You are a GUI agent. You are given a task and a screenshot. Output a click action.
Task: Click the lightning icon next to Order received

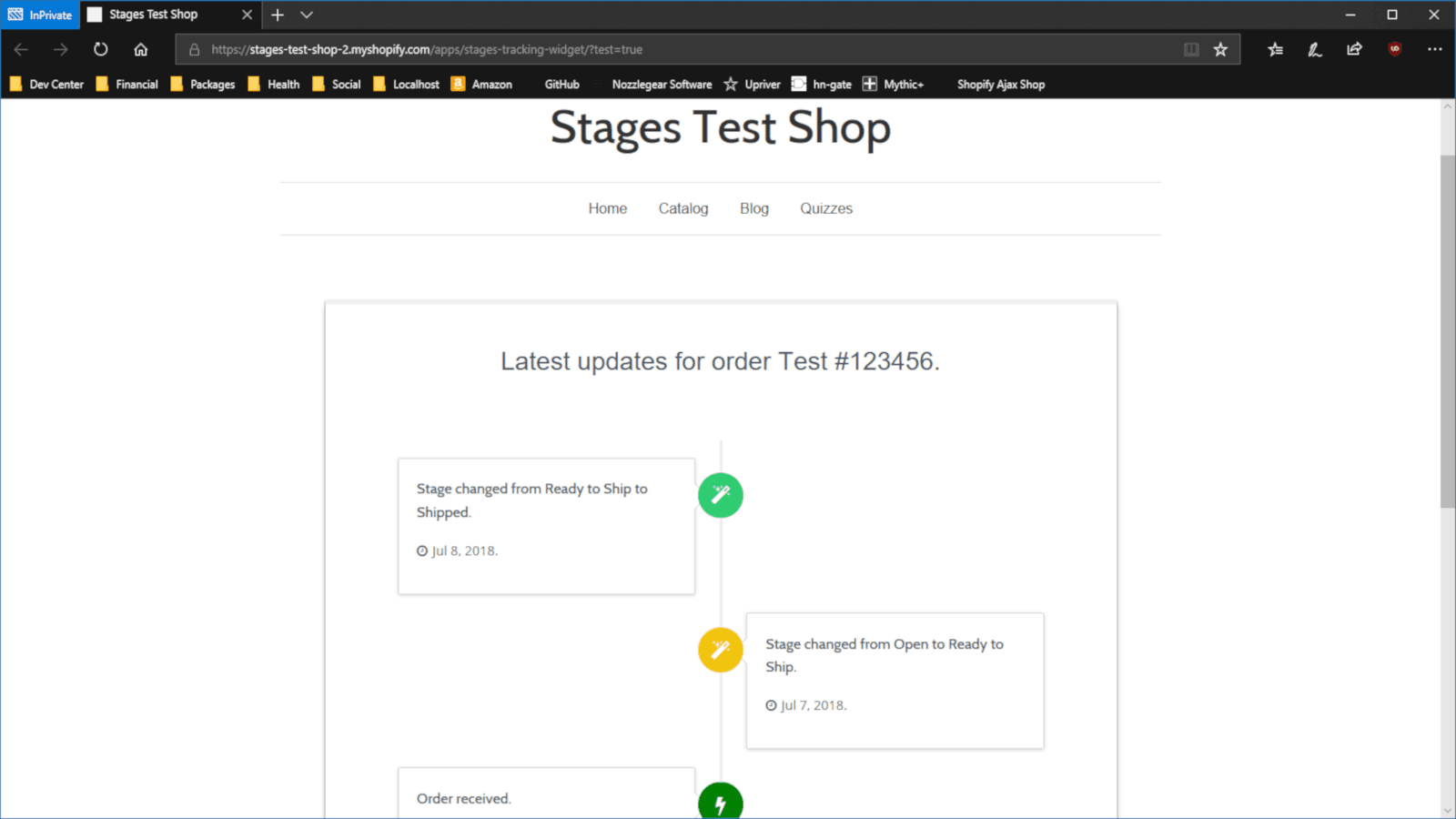tap(720, 802)
